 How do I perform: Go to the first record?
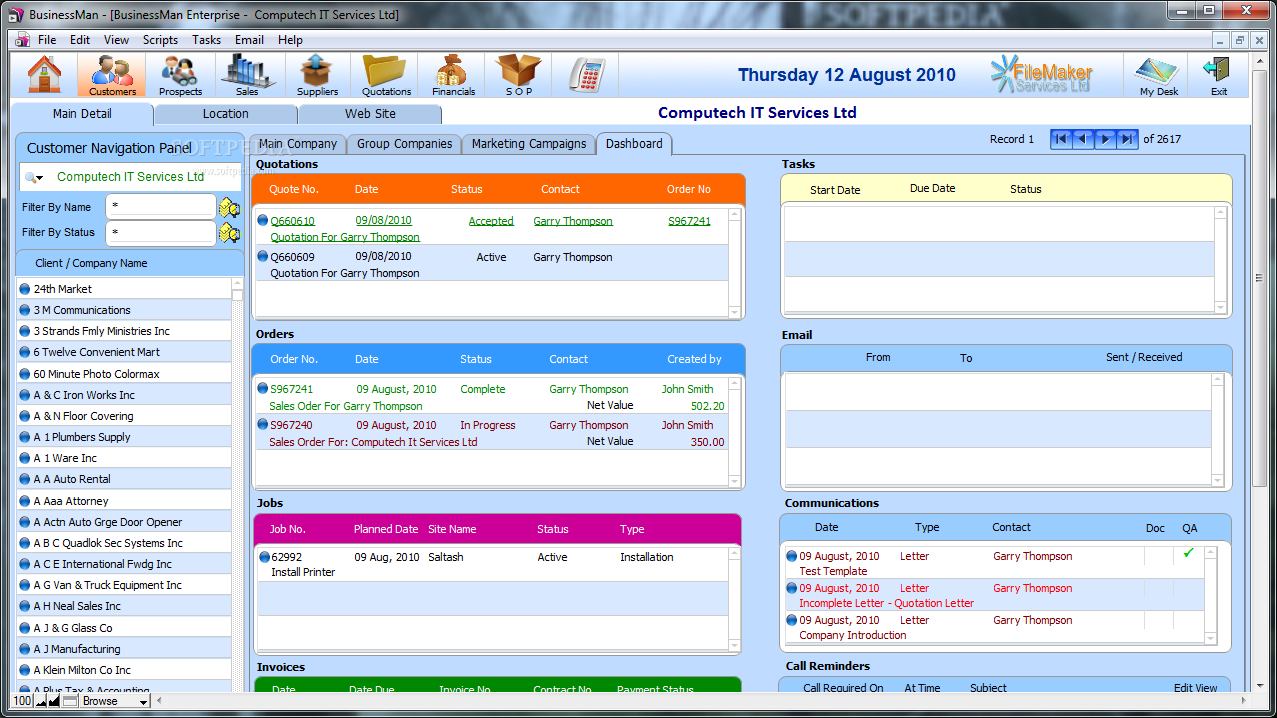pyautogui.click(x=1061, y=139)
